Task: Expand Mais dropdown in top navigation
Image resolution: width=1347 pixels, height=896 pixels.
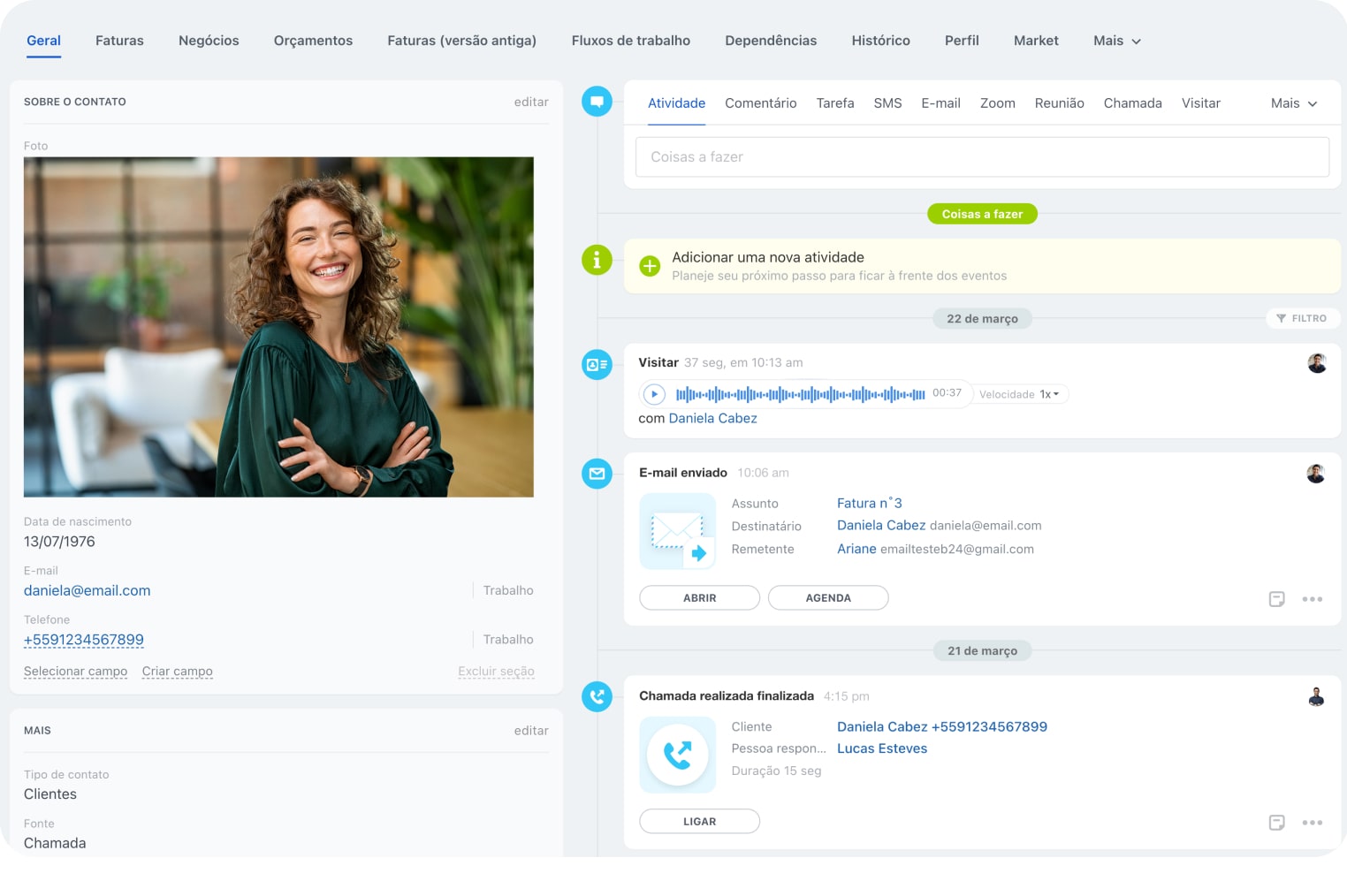Action: click(x=1116, y=41)
